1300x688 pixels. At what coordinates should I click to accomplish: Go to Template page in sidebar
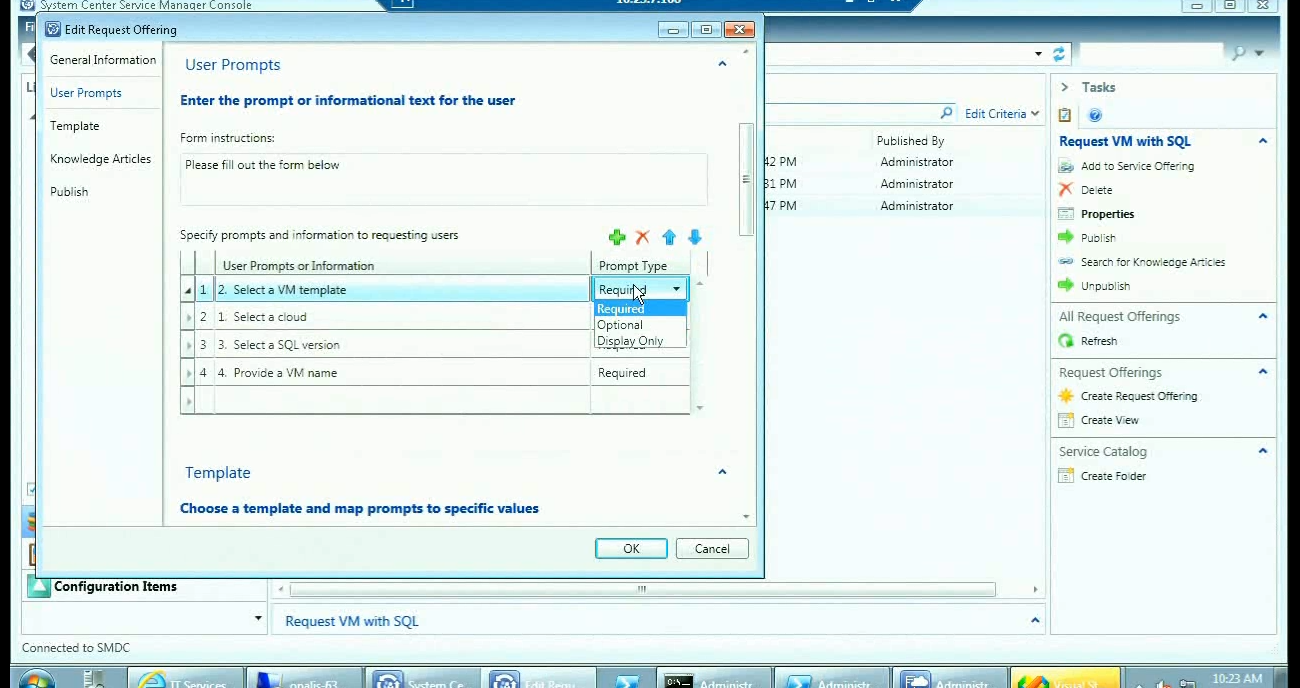tap(75, 126)
